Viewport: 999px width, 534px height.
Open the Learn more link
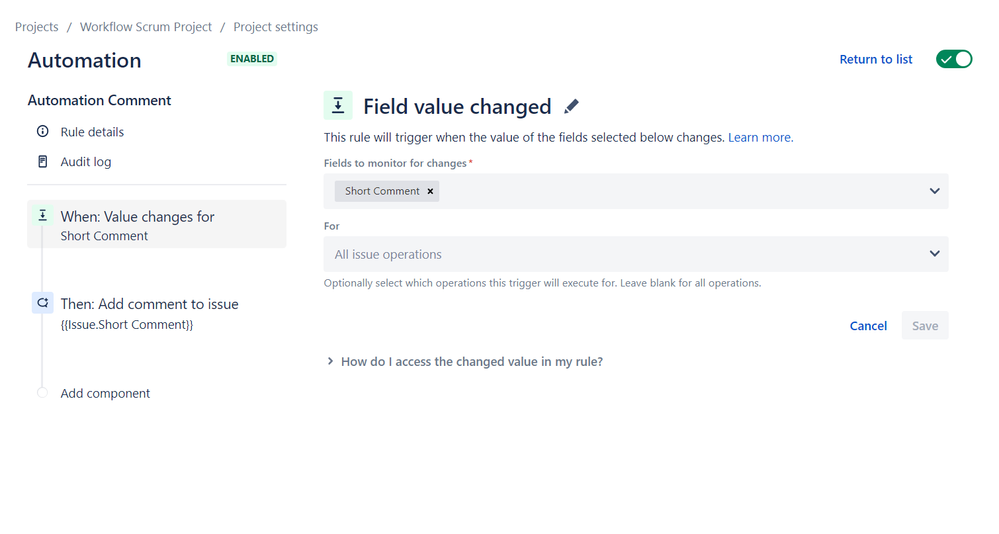coord(760,138)
